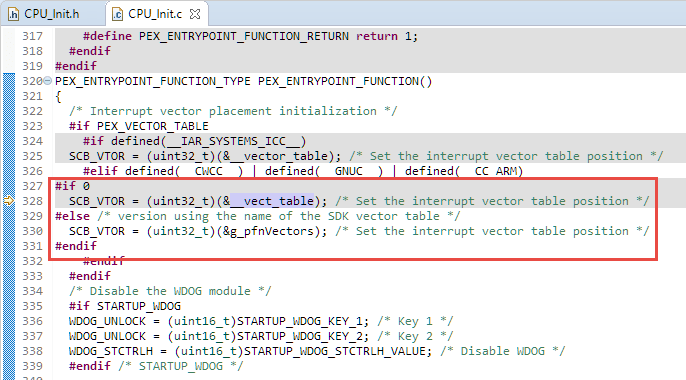
Task: Click the '#if 0' directive on line 327
Action: 72,186
